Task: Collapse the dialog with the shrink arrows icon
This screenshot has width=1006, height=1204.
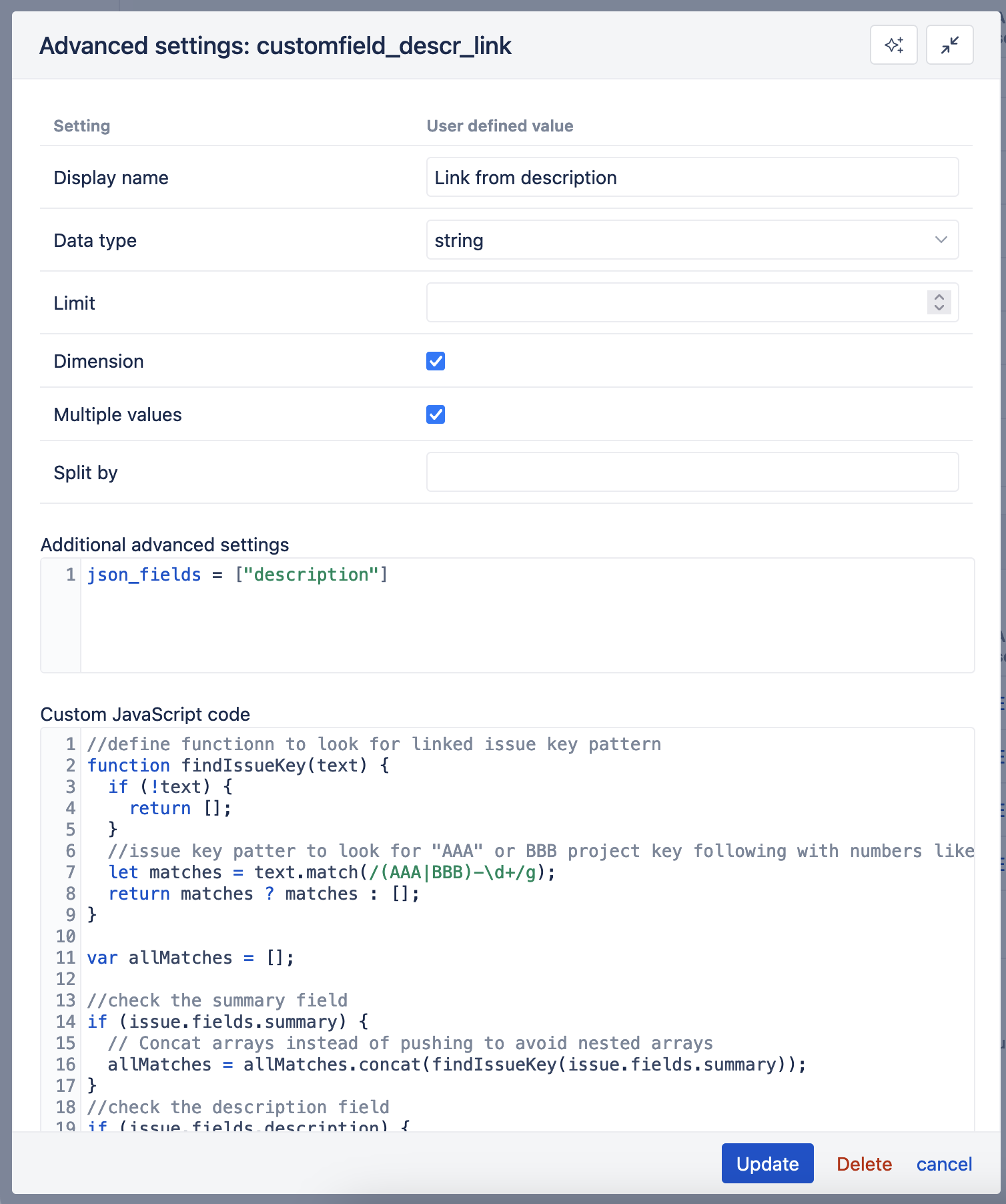Action: click(950, 45)
